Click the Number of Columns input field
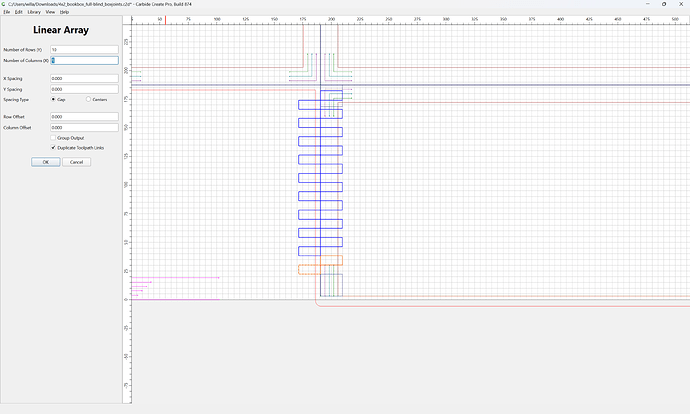 coord(84,60)
